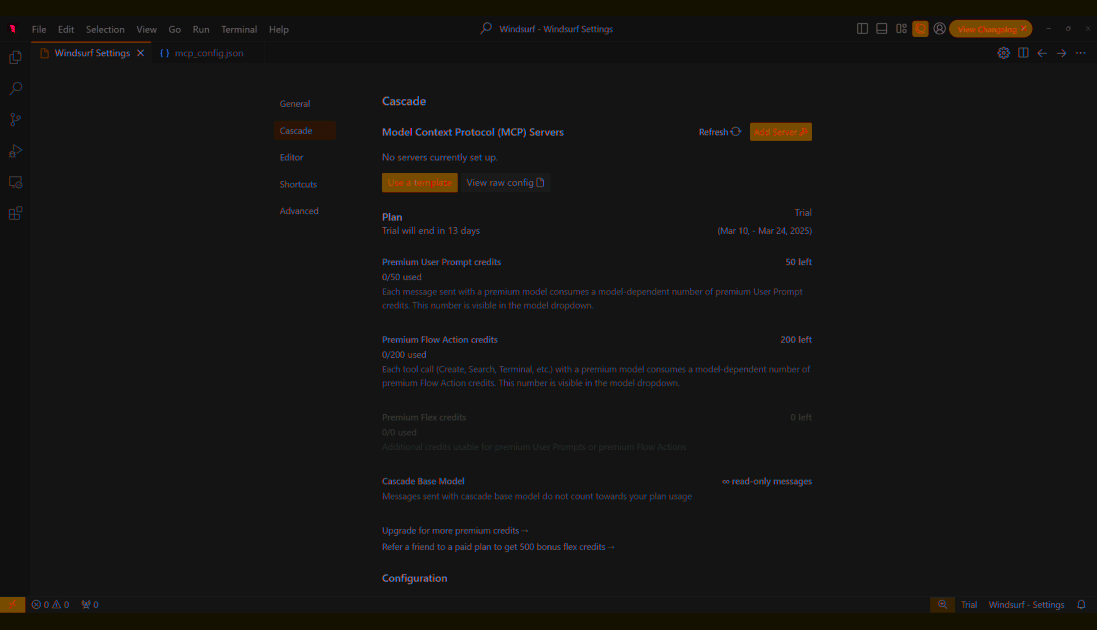
Task: Open the settings gear in tab bar
Action: pos(1003,53)
